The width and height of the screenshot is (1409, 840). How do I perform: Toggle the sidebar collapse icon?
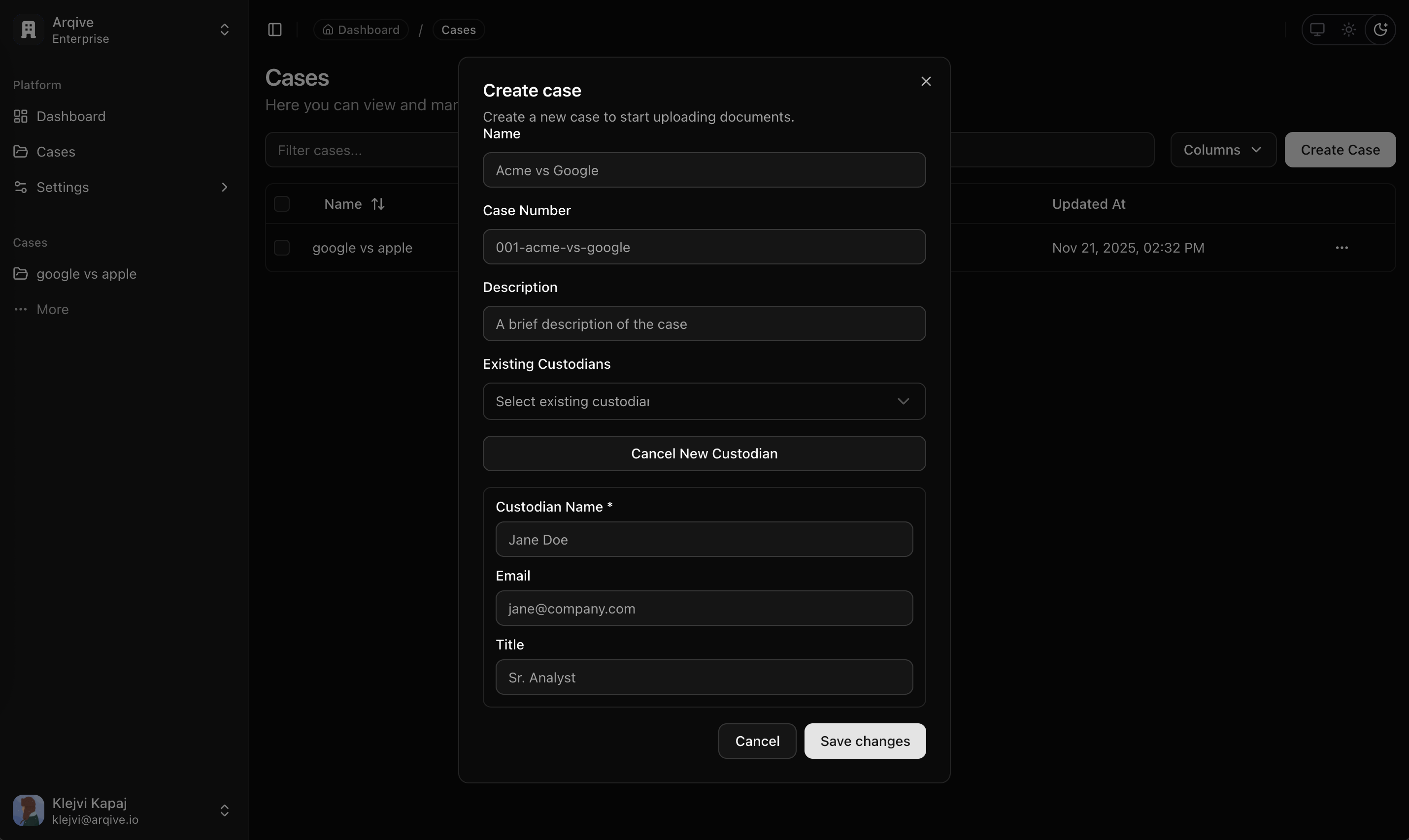point(274,30)
